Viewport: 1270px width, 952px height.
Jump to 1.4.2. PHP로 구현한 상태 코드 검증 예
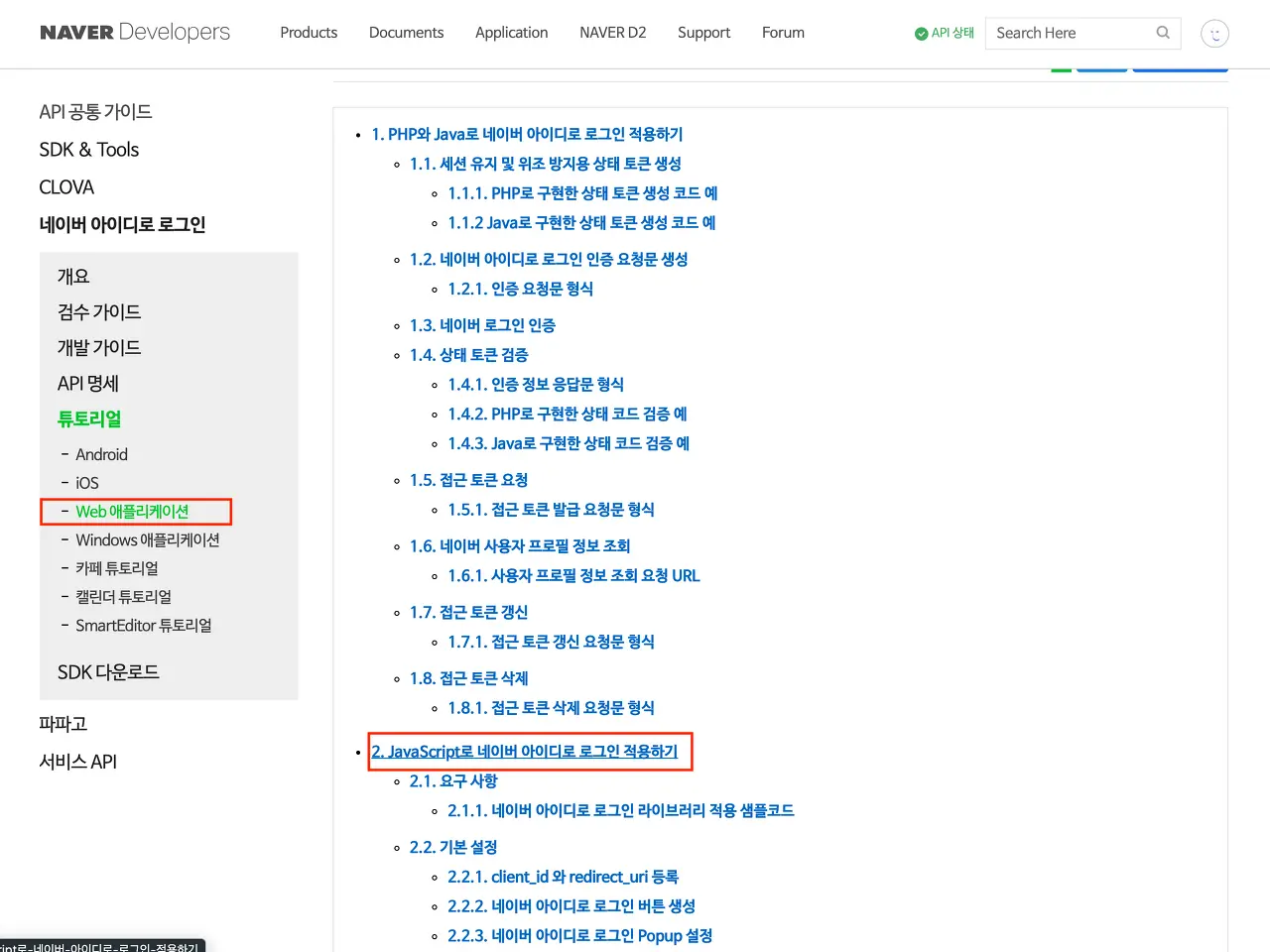click(x=568, y=415)
